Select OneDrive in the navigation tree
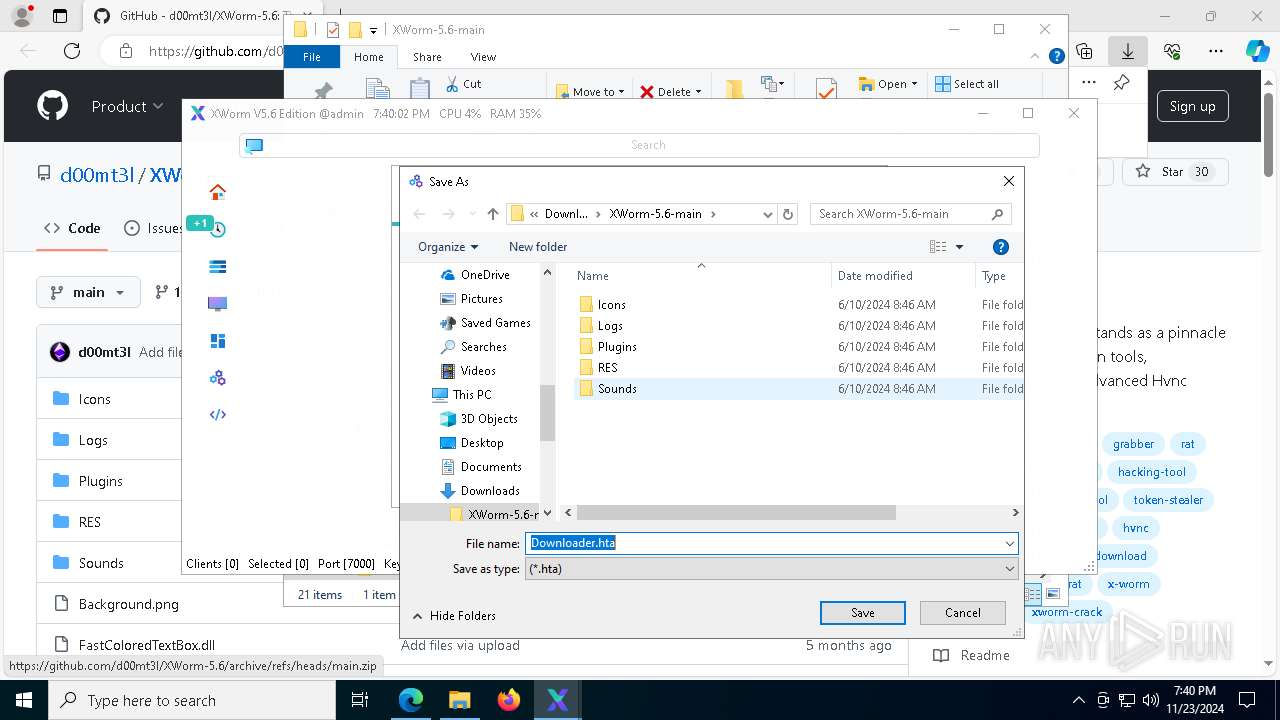1280x720 pixels. pos(484,275)
